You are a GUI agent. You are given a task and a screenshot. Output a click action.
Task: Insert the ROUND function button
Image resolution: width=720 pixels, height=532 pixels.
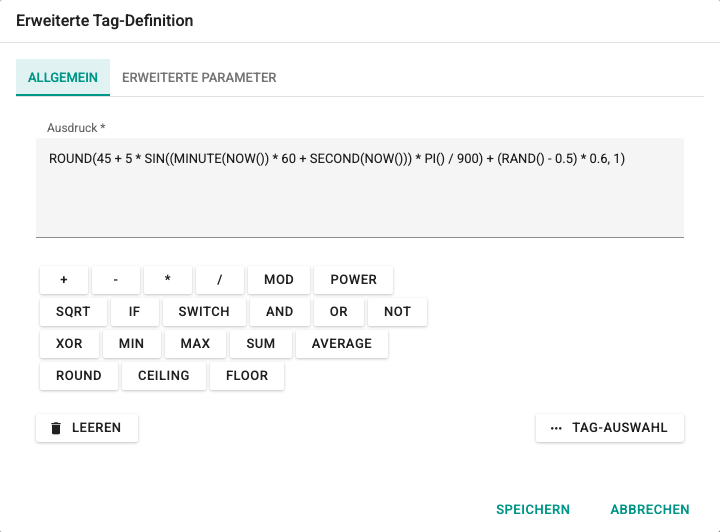tap(79, 376)
